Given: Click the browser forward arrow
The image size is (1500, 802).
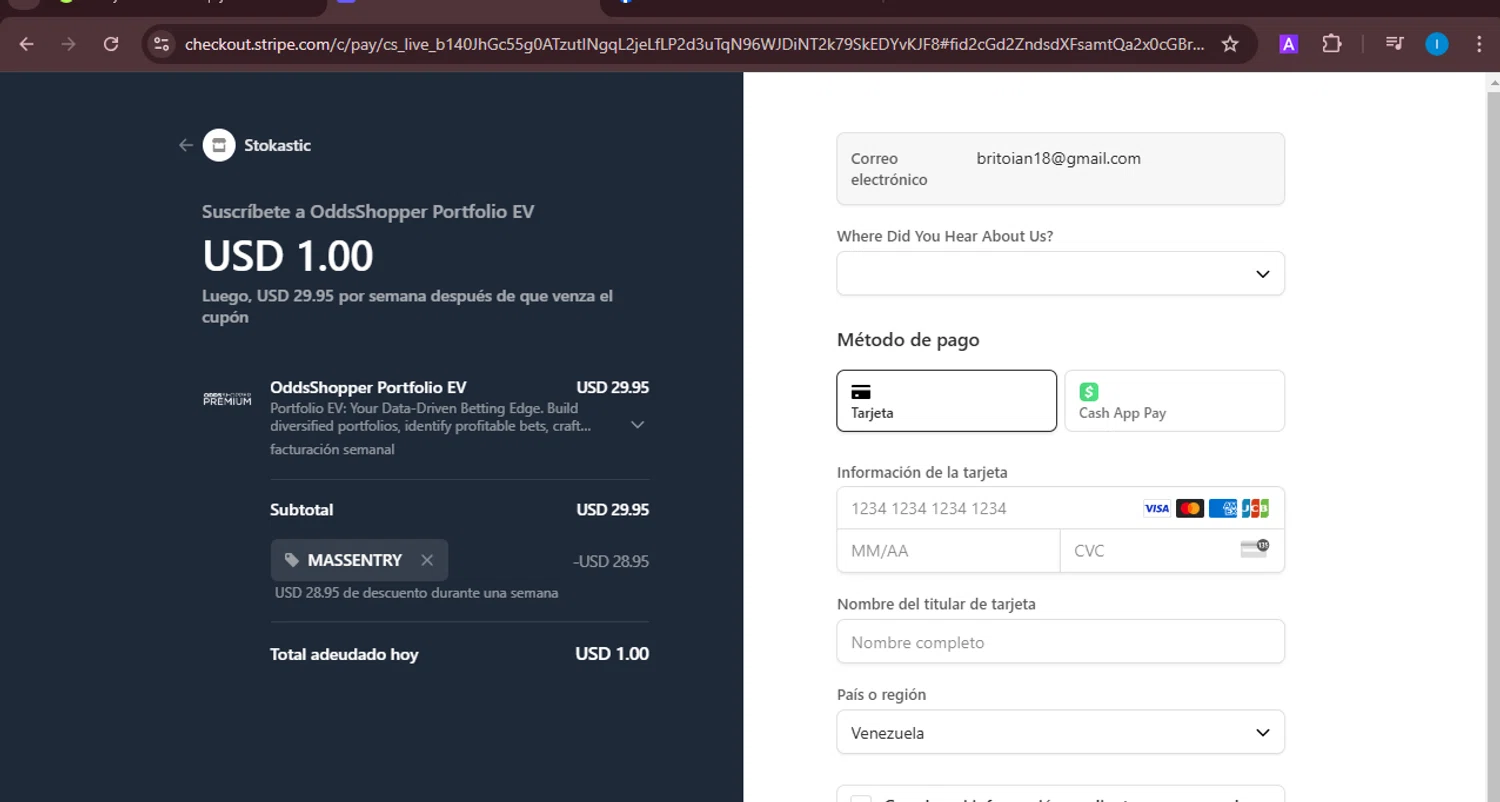Looking at the screenshot, I should coord(68,44).
